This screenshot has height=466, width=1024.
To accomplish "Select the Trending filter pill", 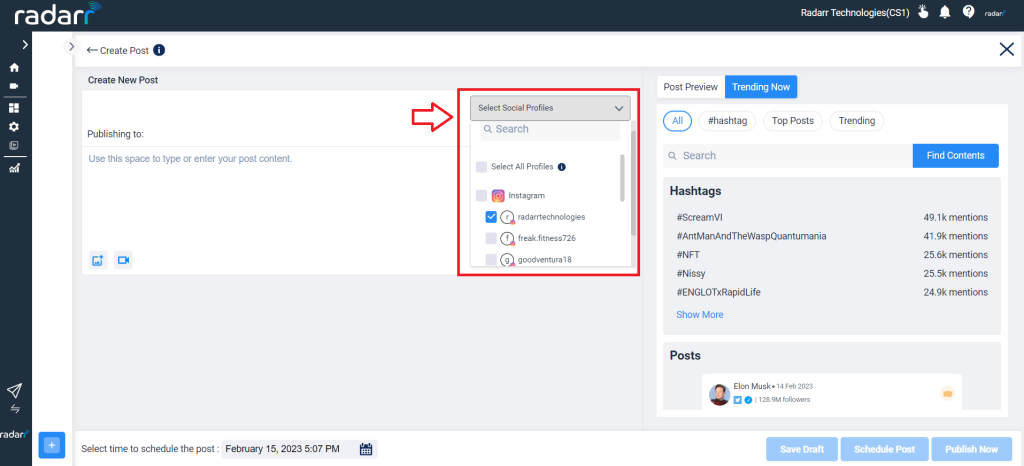I will pos(857,121).
